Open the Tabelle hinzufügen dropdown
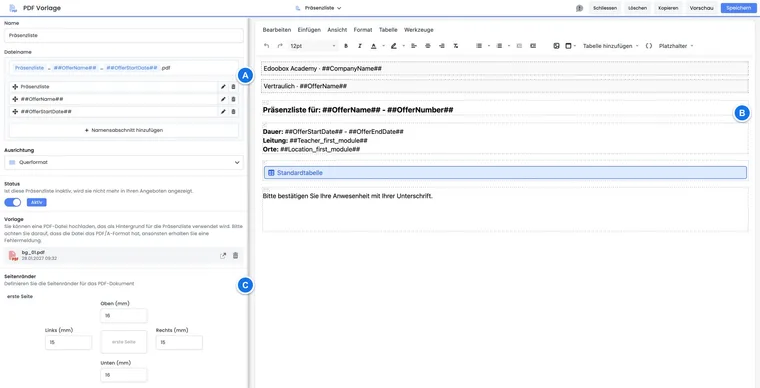 coord(610,46)
